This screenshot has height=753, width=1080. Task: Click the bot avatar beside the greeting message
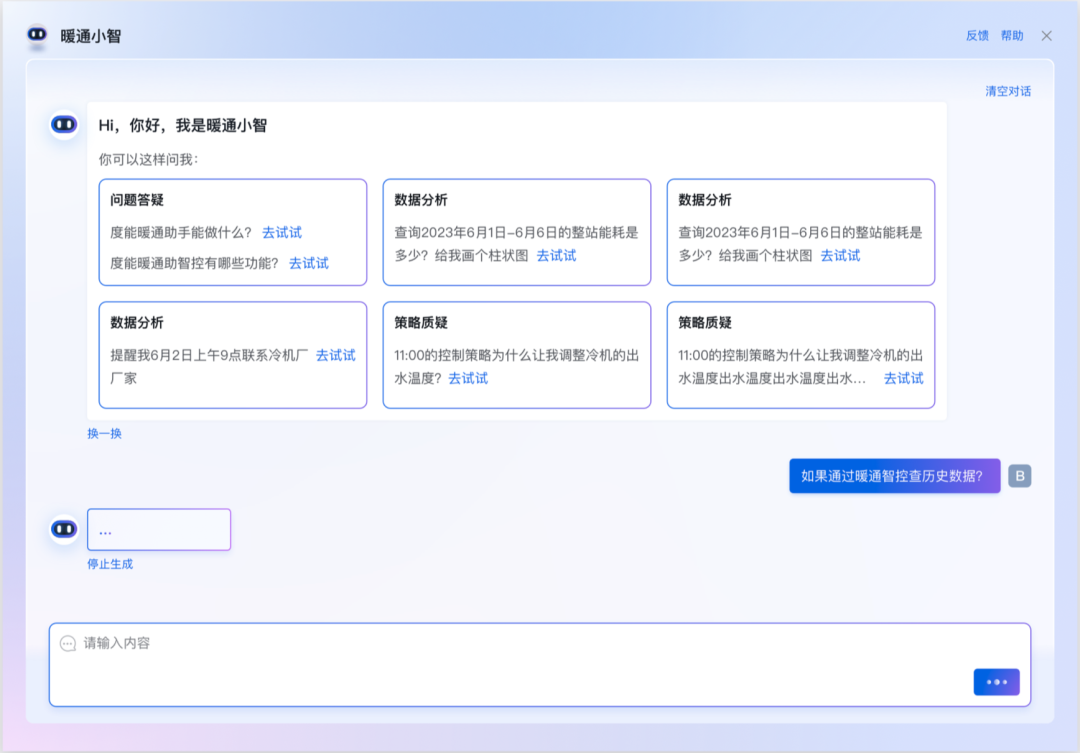coord(64,125)
